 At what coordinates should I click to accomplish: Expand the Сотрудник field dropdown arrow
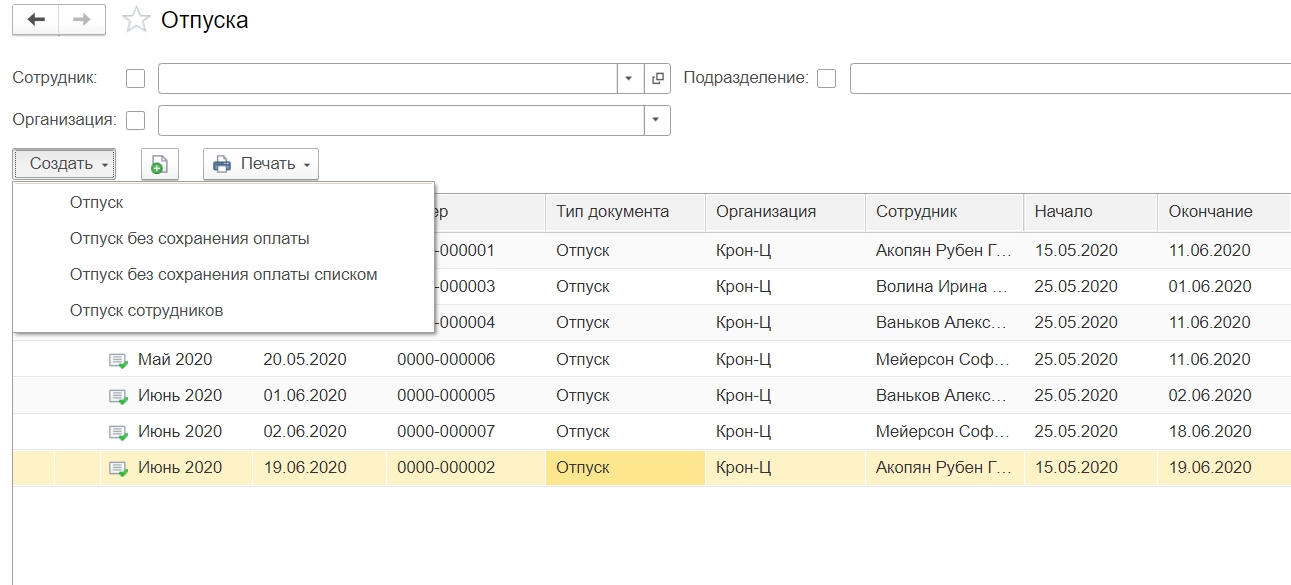[x=629, y=78]
